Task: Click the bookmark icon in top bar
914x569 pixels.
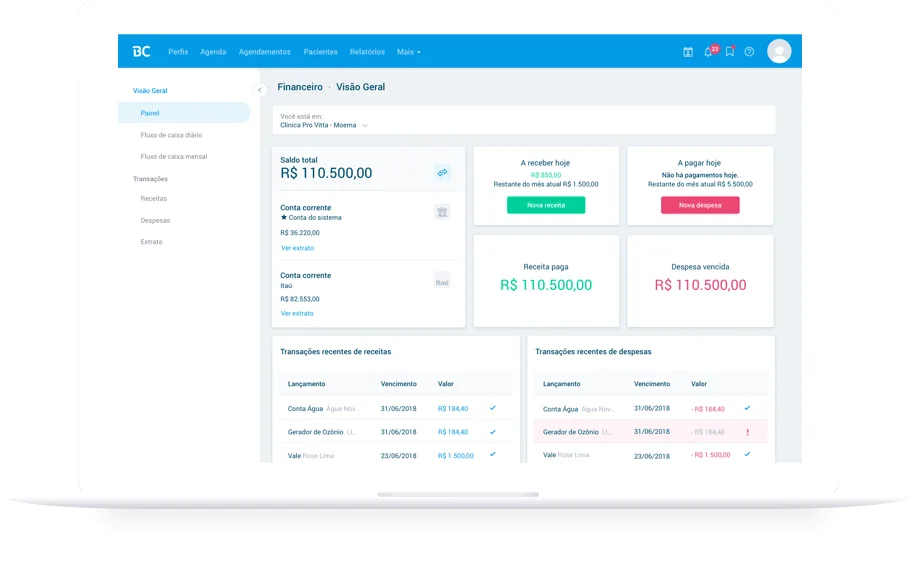Action: (729, 52)
